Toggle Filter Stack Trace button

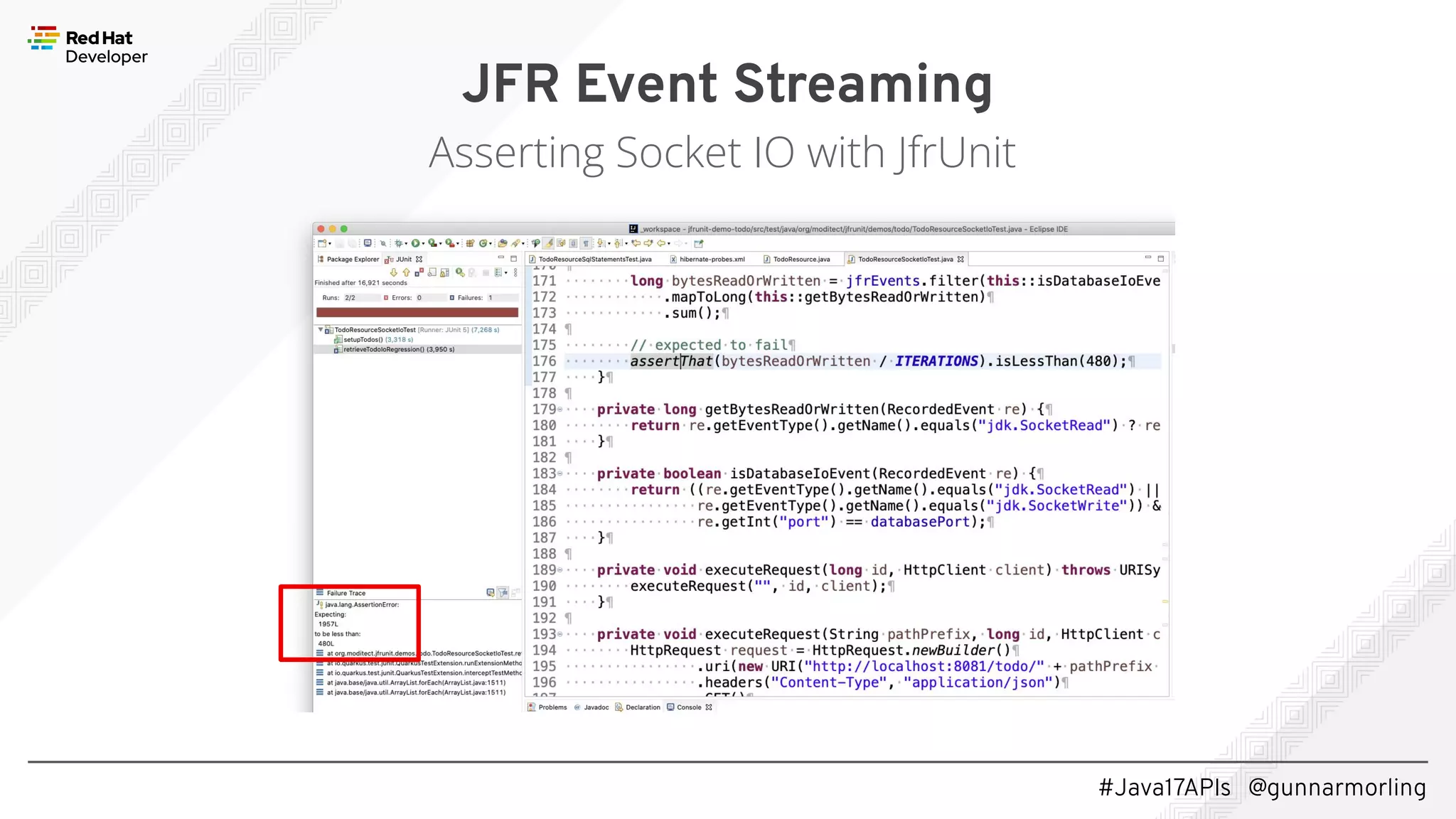tap(503, 592)
